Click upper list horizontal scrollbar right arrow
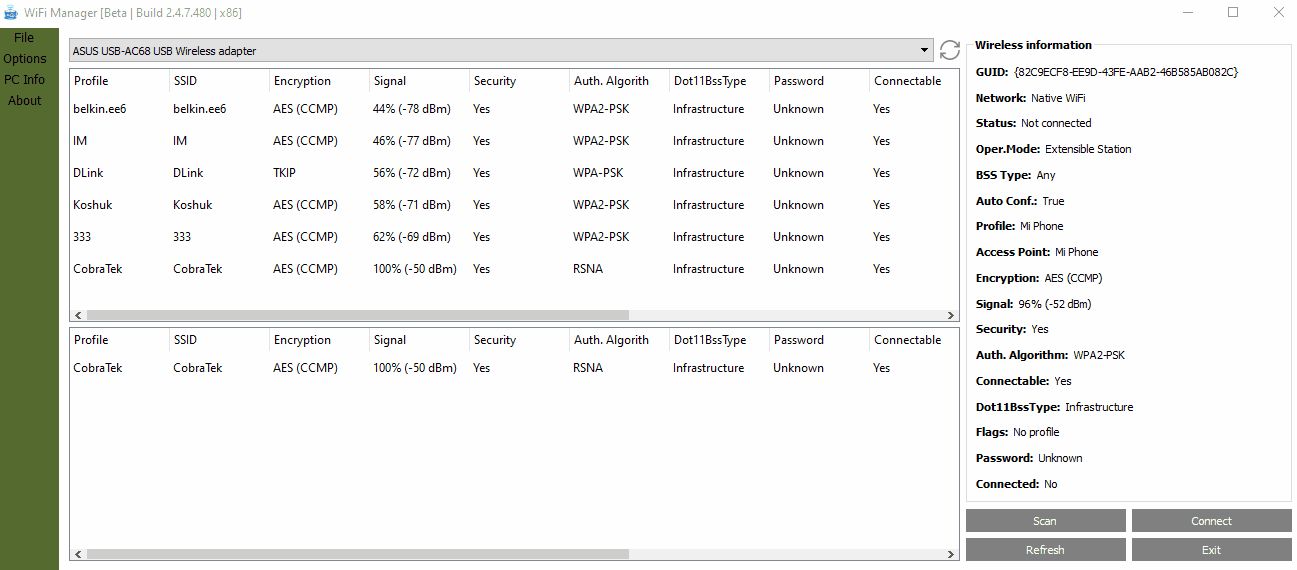 (x=951, y=315)
